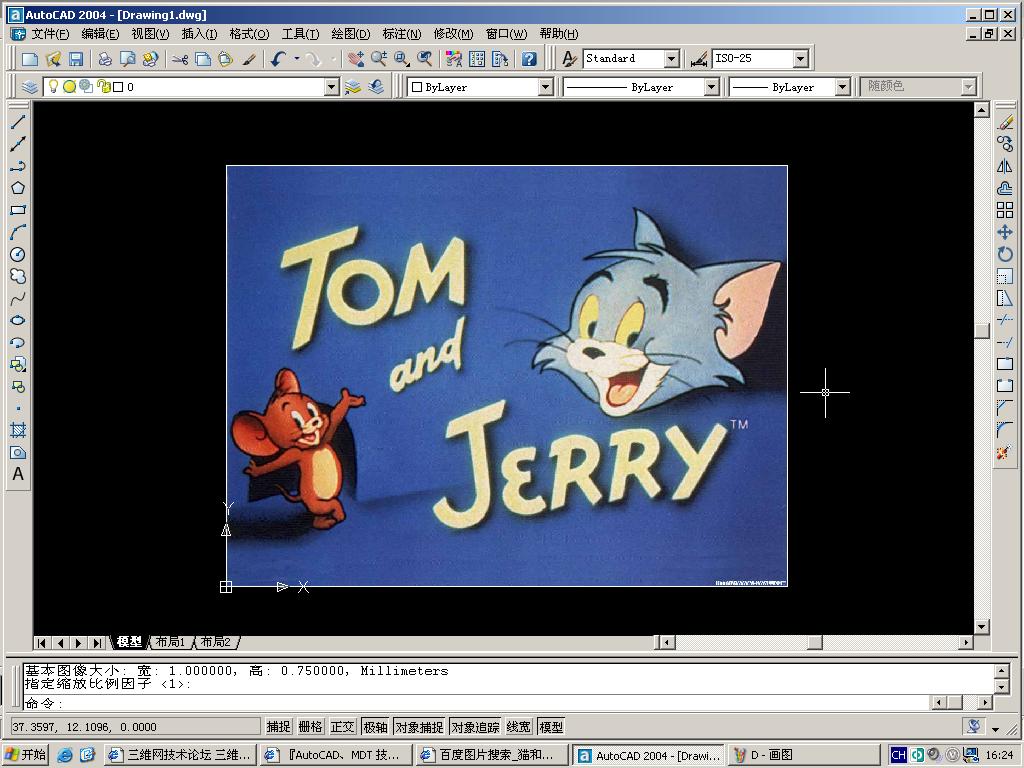Click the Move tool

pos(1005,232)
